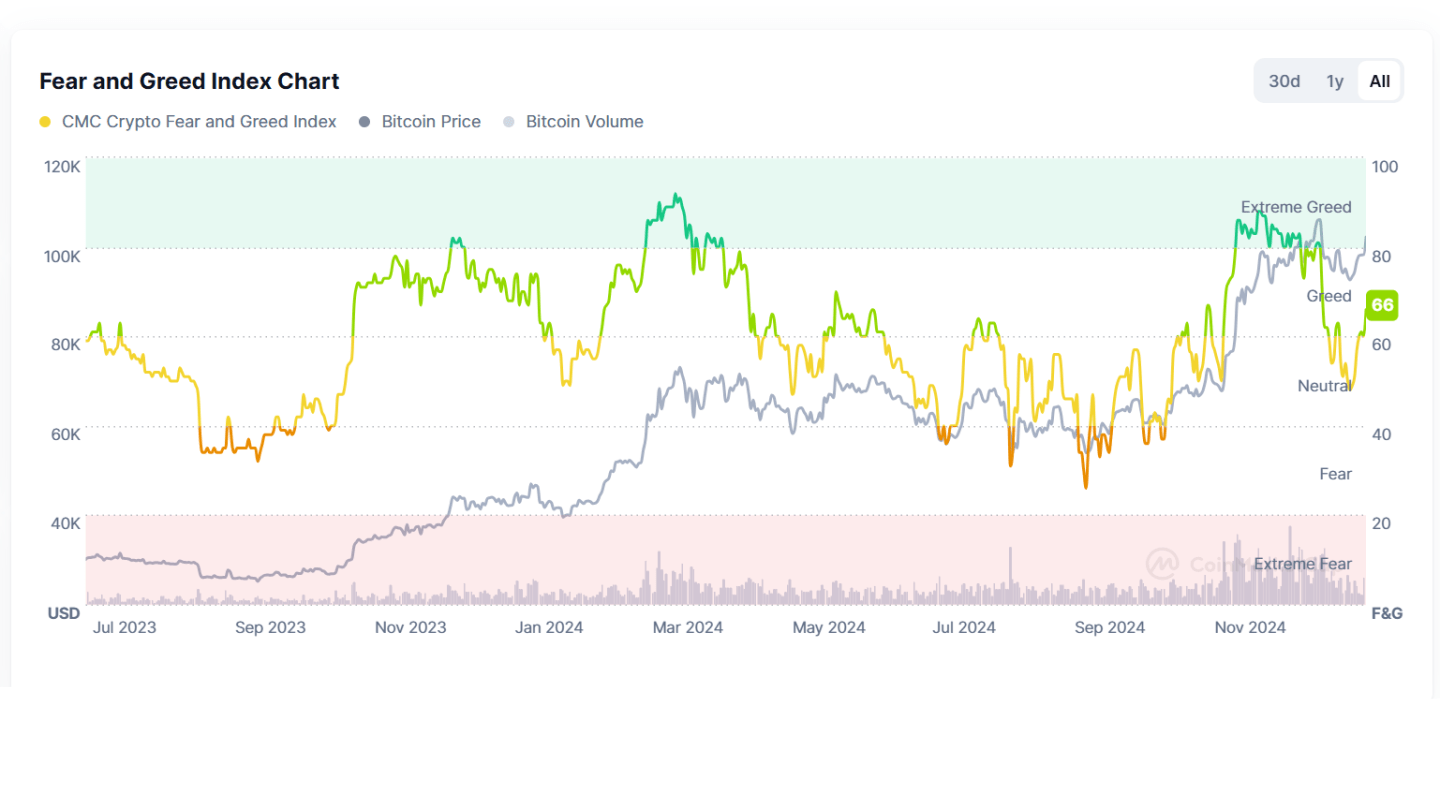This screenshot has height=809, width=1440.
Task: Click the 100 index axis label
Action: [1384, 166]
